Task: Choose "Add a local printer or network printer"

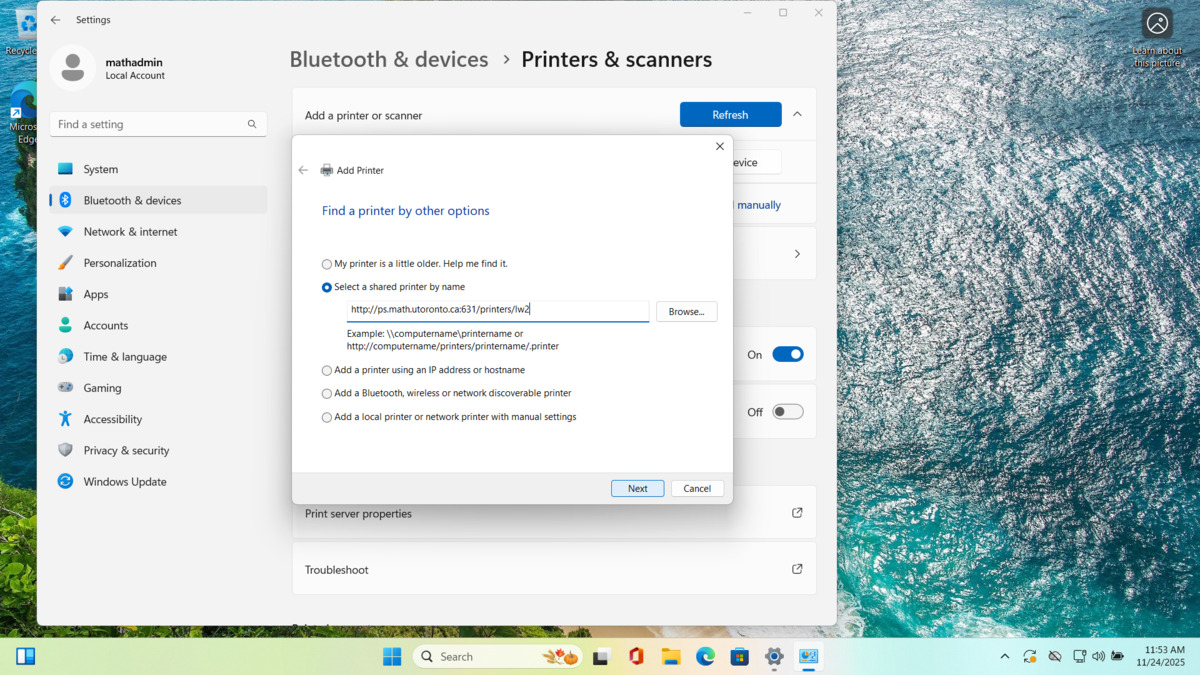Action: (327, 417)
